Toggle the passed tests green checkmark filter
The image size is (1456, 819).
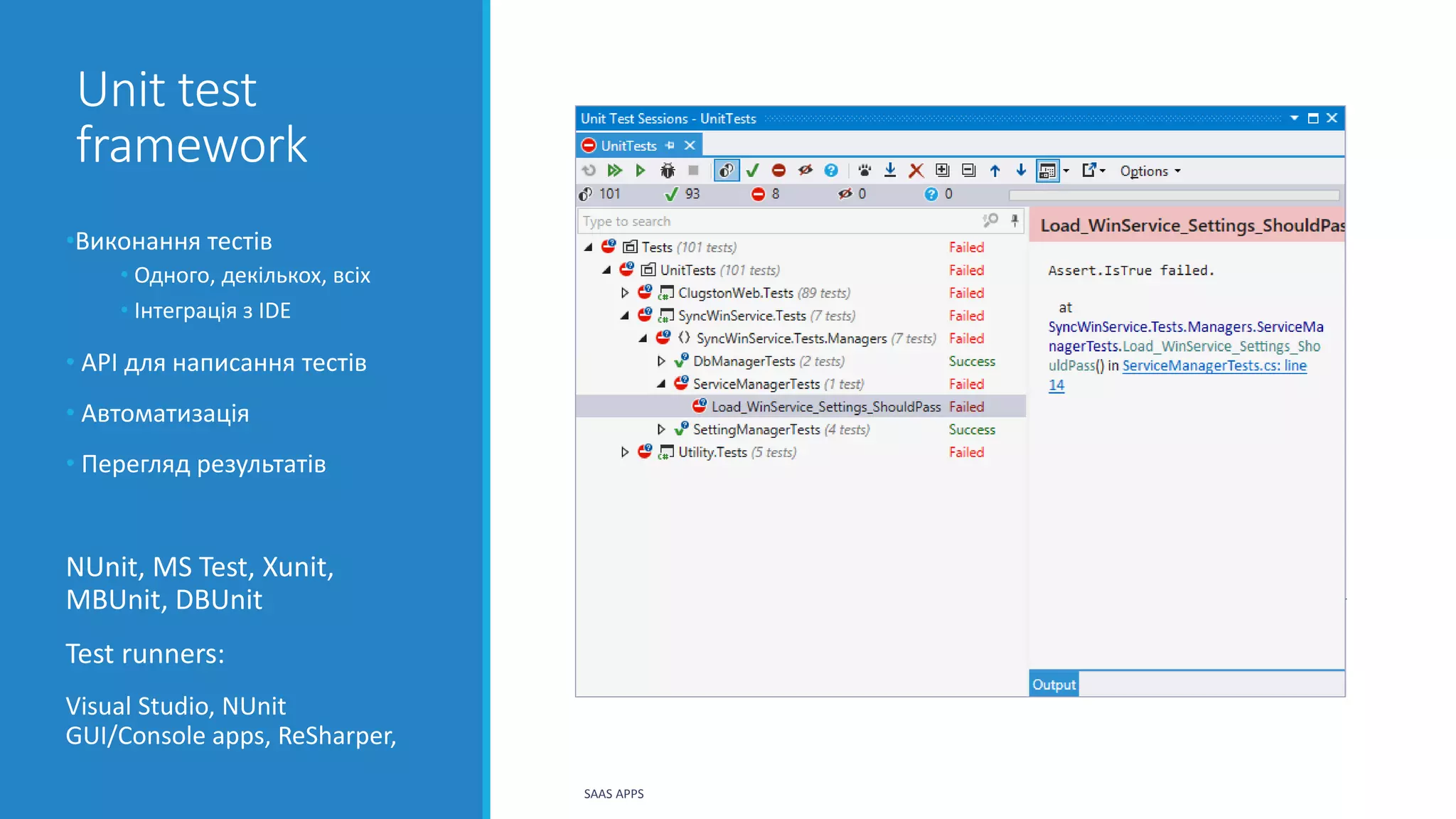click(x=753, y=171)
